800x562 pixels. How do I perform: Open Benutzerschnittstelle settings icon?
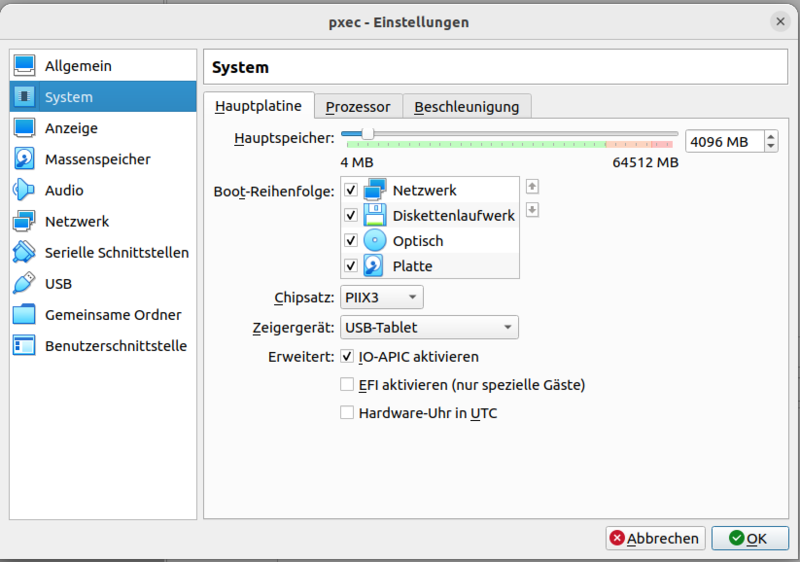coord(25,346)
